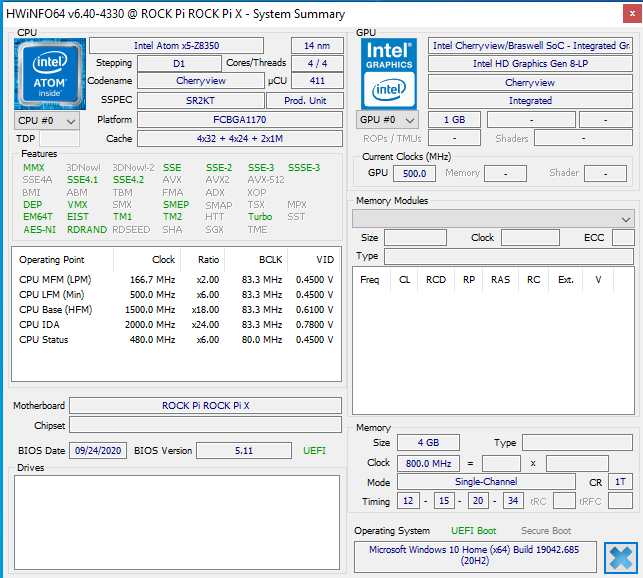Screen dimensions: 643x578
Task: Click the GPU clock value 500.0
Action: (x=414, y=174)
